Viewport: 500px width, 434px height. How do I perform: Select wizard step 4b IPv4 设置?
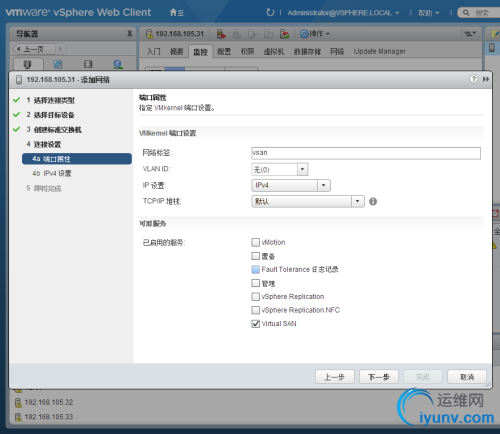click(x=52, y=173)
